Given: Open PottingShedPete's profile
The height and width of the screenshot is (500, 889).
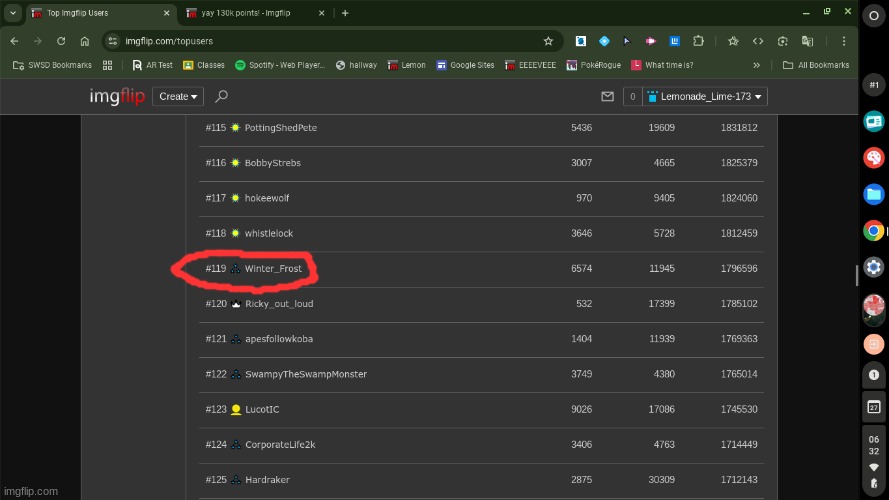Looking at the screenshot, I should pos(281,128).
